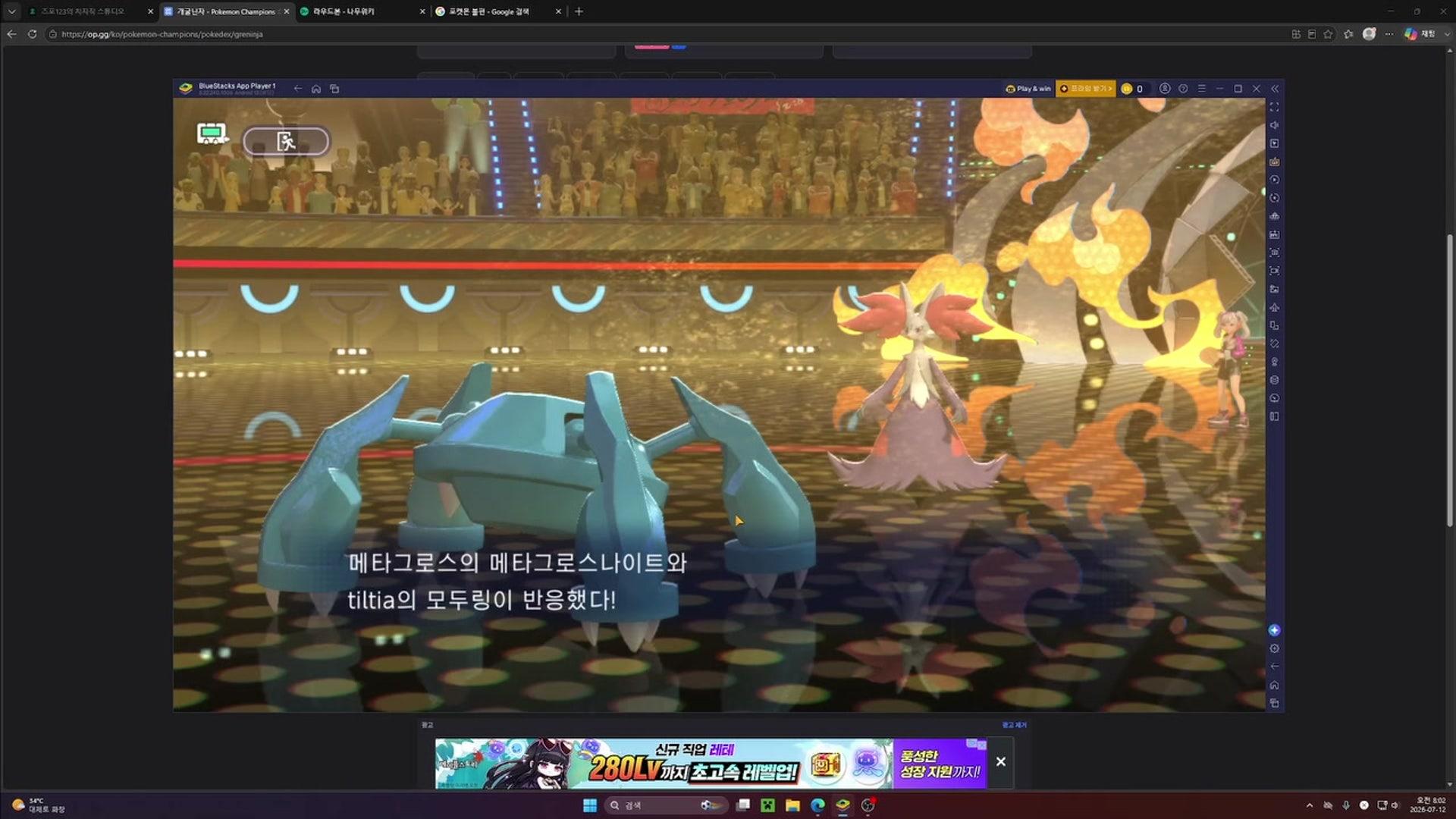This screenshot has width=1456, height=819.
Task: Toggle BlueStacks full screen mode icon
Action: pyautogui.click(x=1274, y=107)
